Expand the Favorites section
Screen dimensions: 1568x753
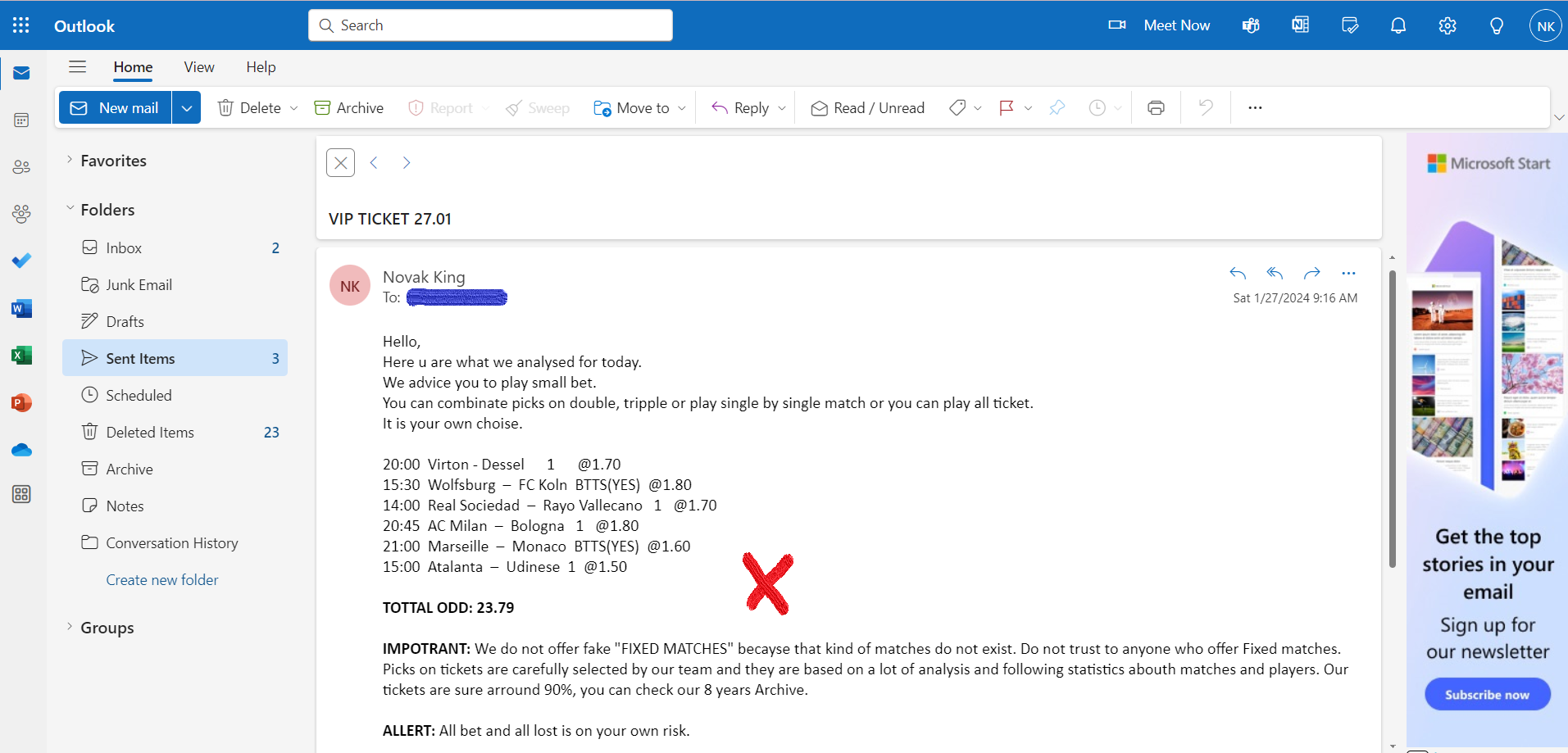point(70,160)
